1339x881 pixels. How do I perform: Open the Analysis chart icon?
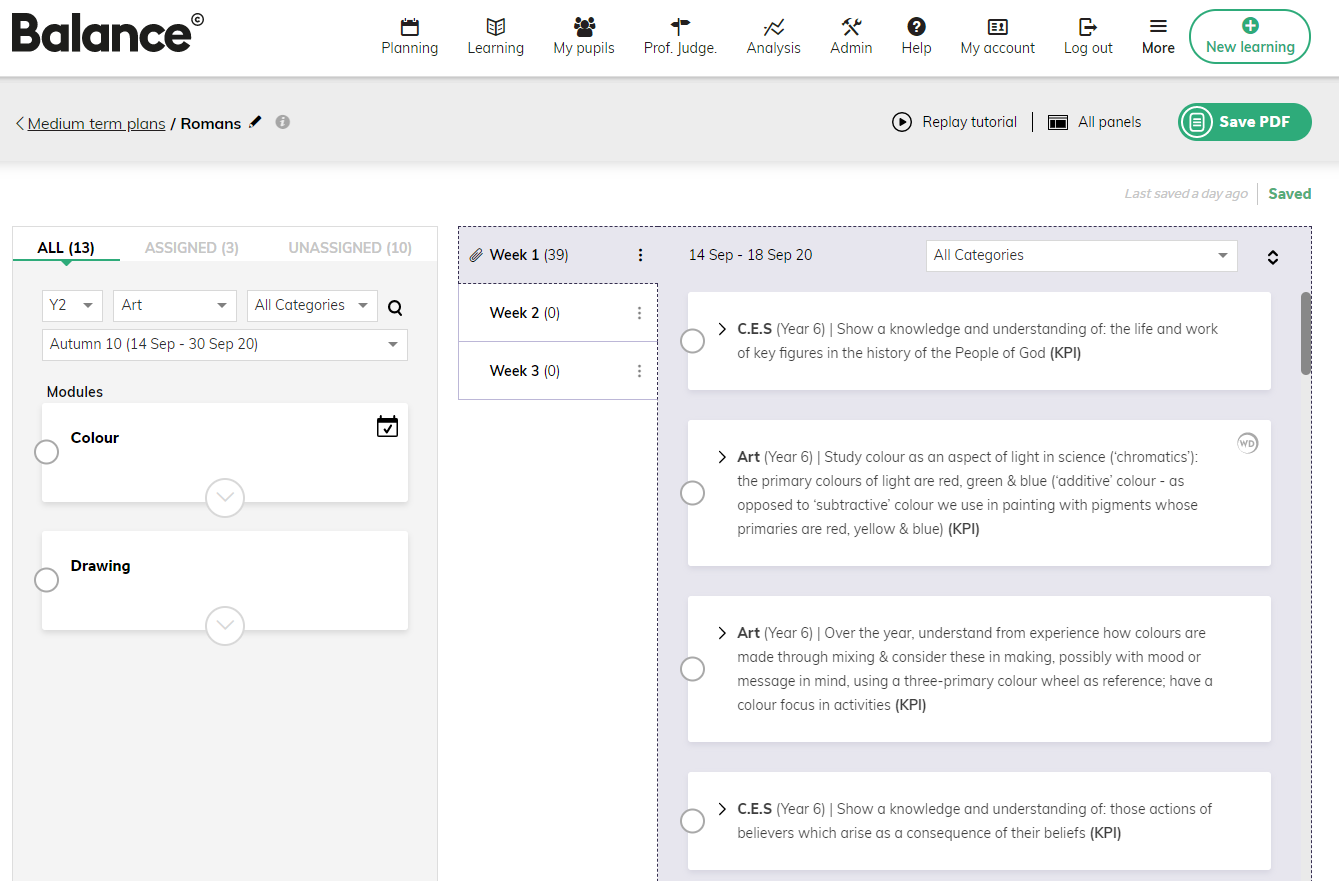(x=773, y=27)
